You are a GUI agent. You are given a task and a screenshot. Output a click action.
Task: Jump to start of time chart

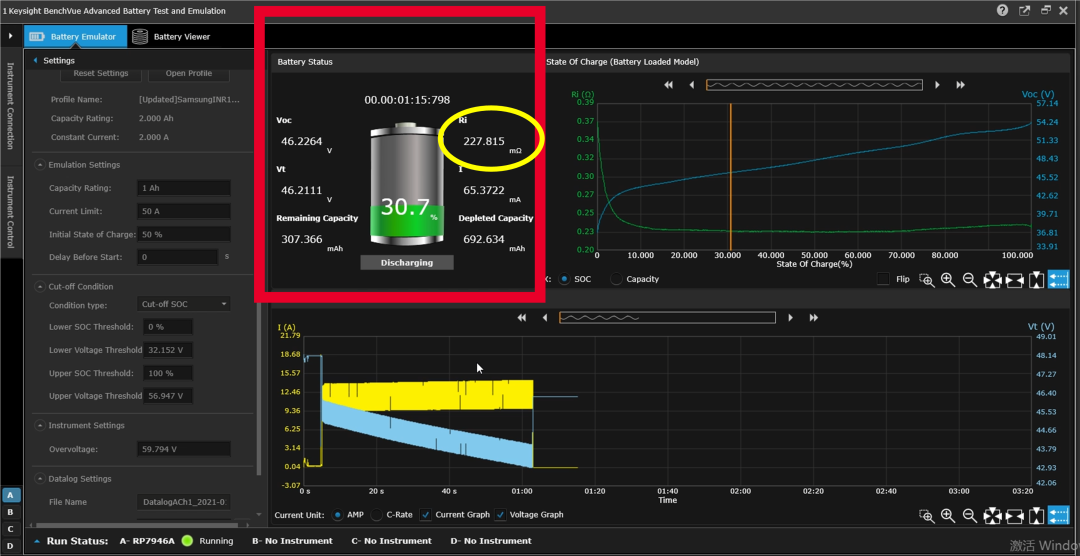(521, 318)
